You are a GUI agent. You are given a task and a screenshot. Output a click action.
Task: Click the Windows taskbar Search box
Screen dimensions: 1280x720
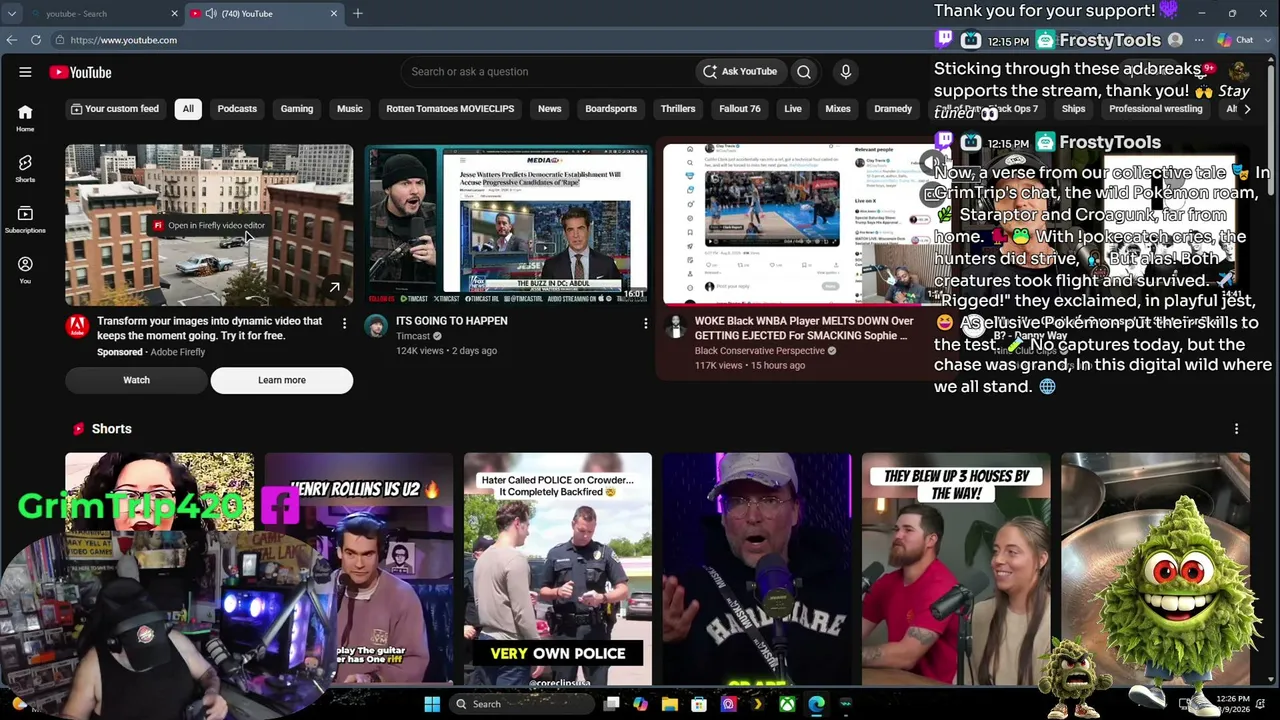point(520,704)
